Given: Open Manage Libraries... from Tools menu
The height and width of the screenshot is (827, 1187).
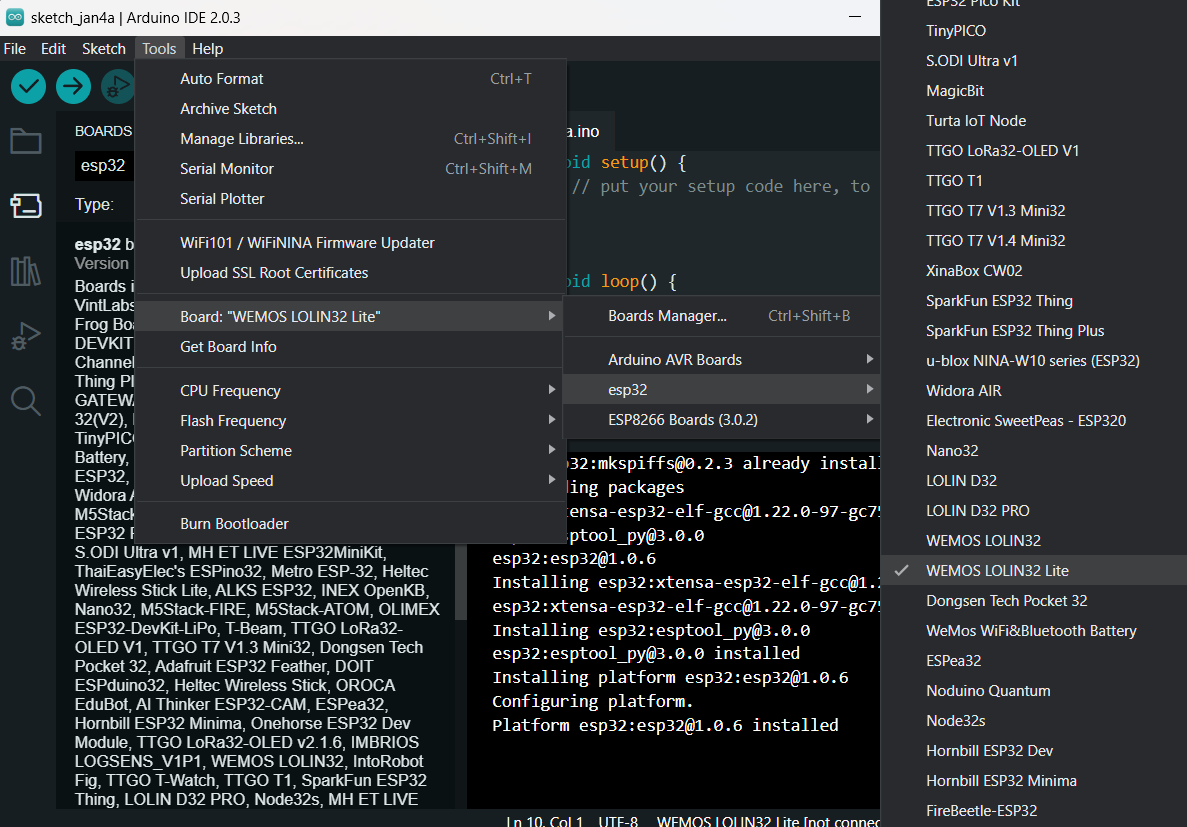Looking at the screenshot, I should click(350, 139).
